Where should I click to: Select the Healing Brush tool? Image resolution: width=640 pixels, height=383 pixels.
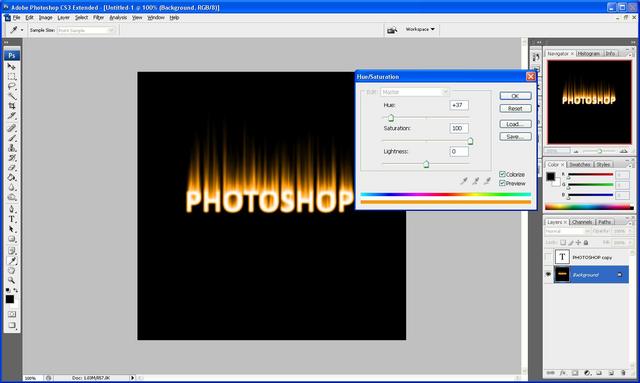click(x=11, y=128)
